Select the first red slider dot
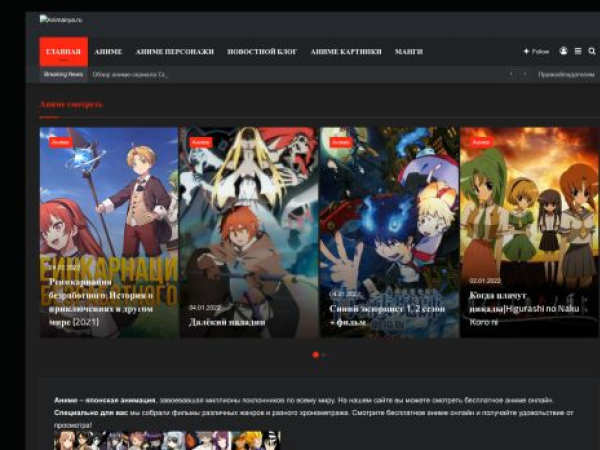The image size is (600, 450). point(315,355)
